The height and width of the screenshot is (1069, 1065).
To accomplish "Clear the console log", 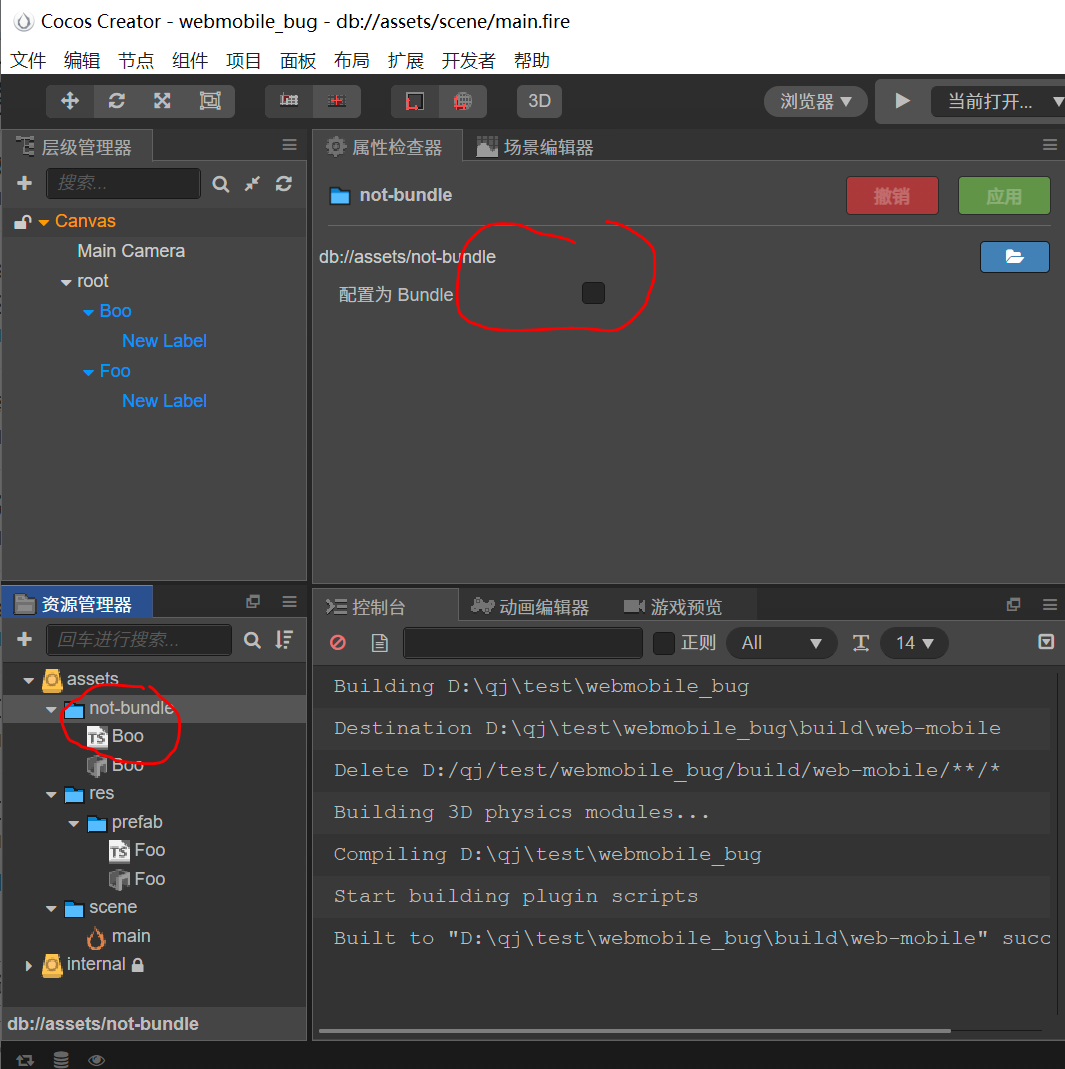I will coord(338,643).
